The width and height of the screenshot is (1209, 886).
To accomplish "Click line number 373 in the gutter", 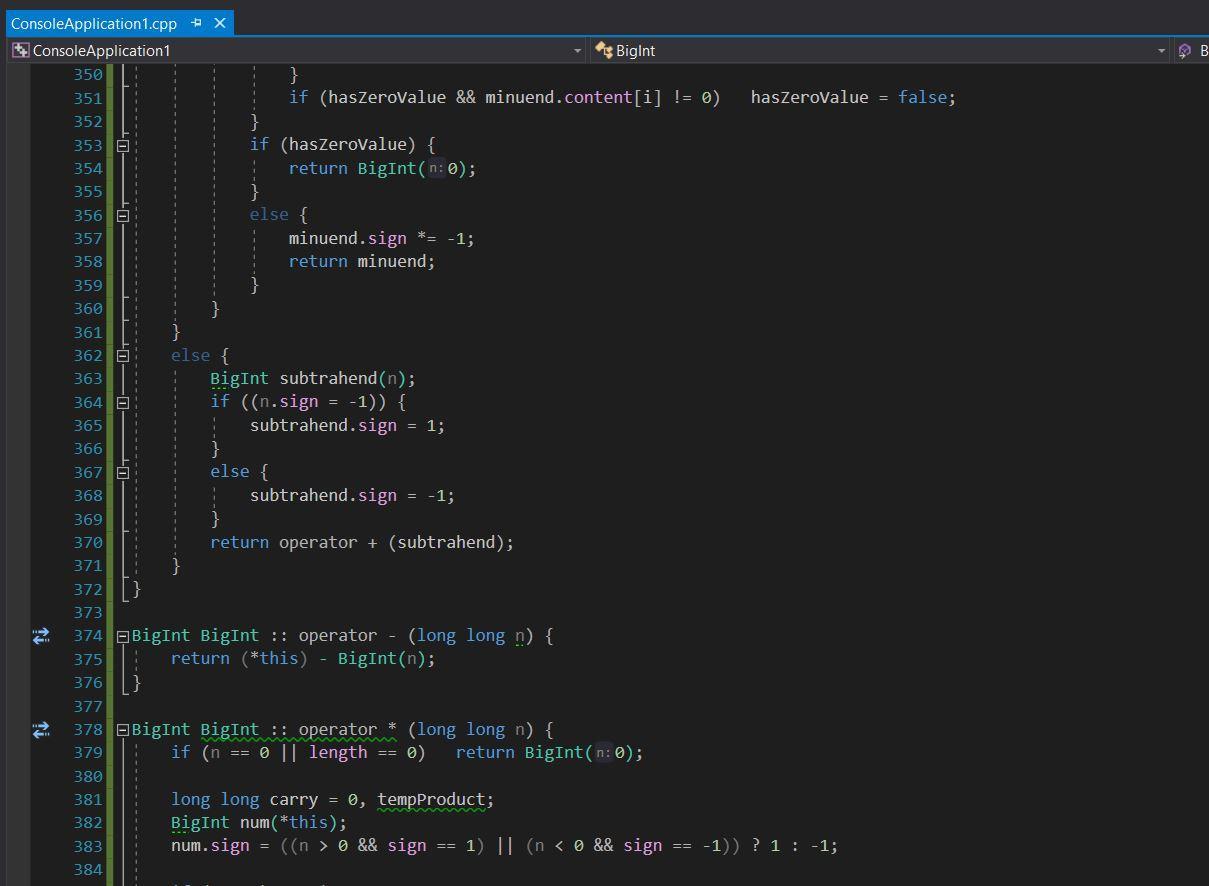I will (88, 612).
